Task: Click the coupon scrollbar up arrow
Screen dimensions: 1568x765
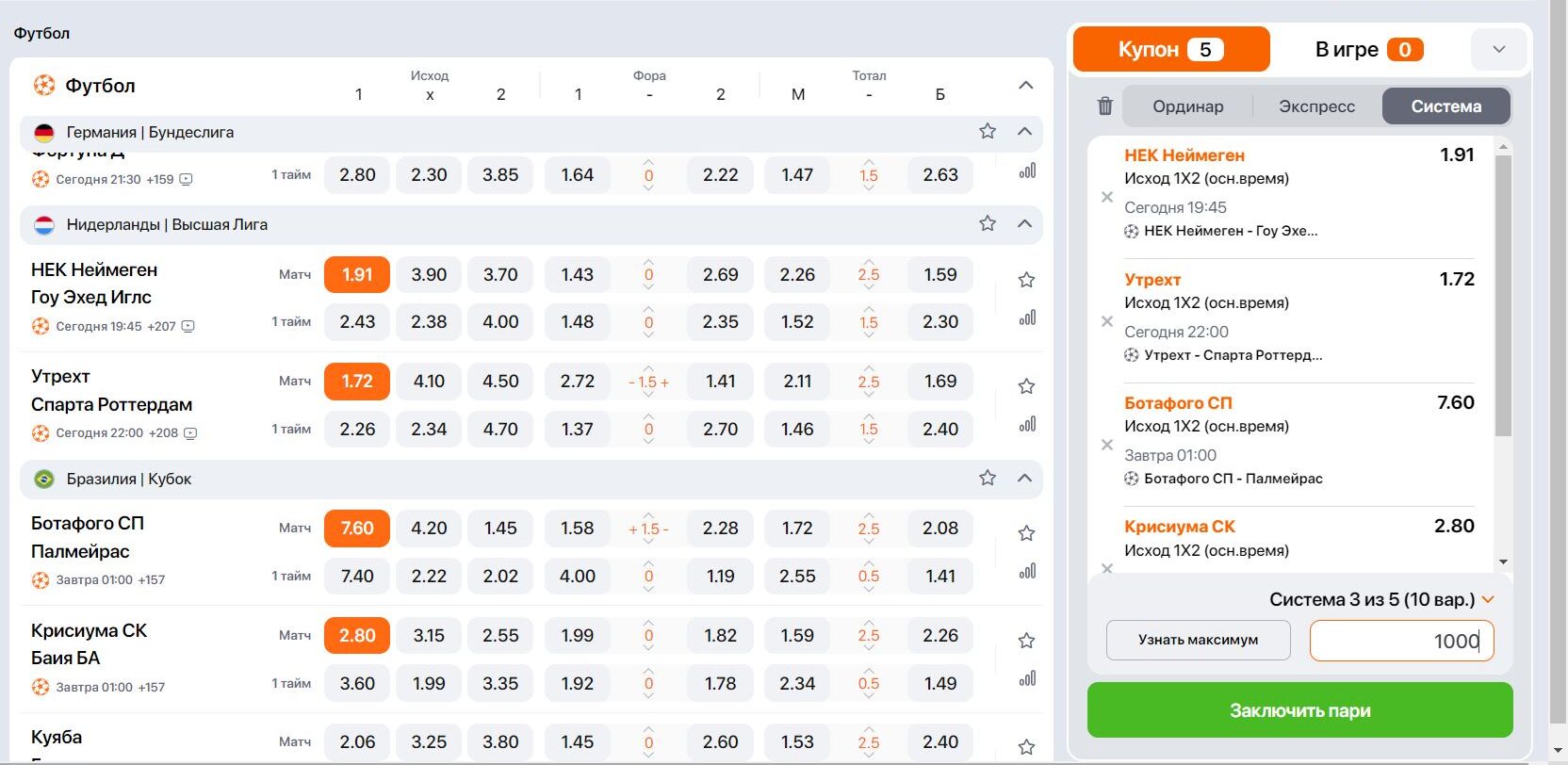Action: coord(1503,147)
